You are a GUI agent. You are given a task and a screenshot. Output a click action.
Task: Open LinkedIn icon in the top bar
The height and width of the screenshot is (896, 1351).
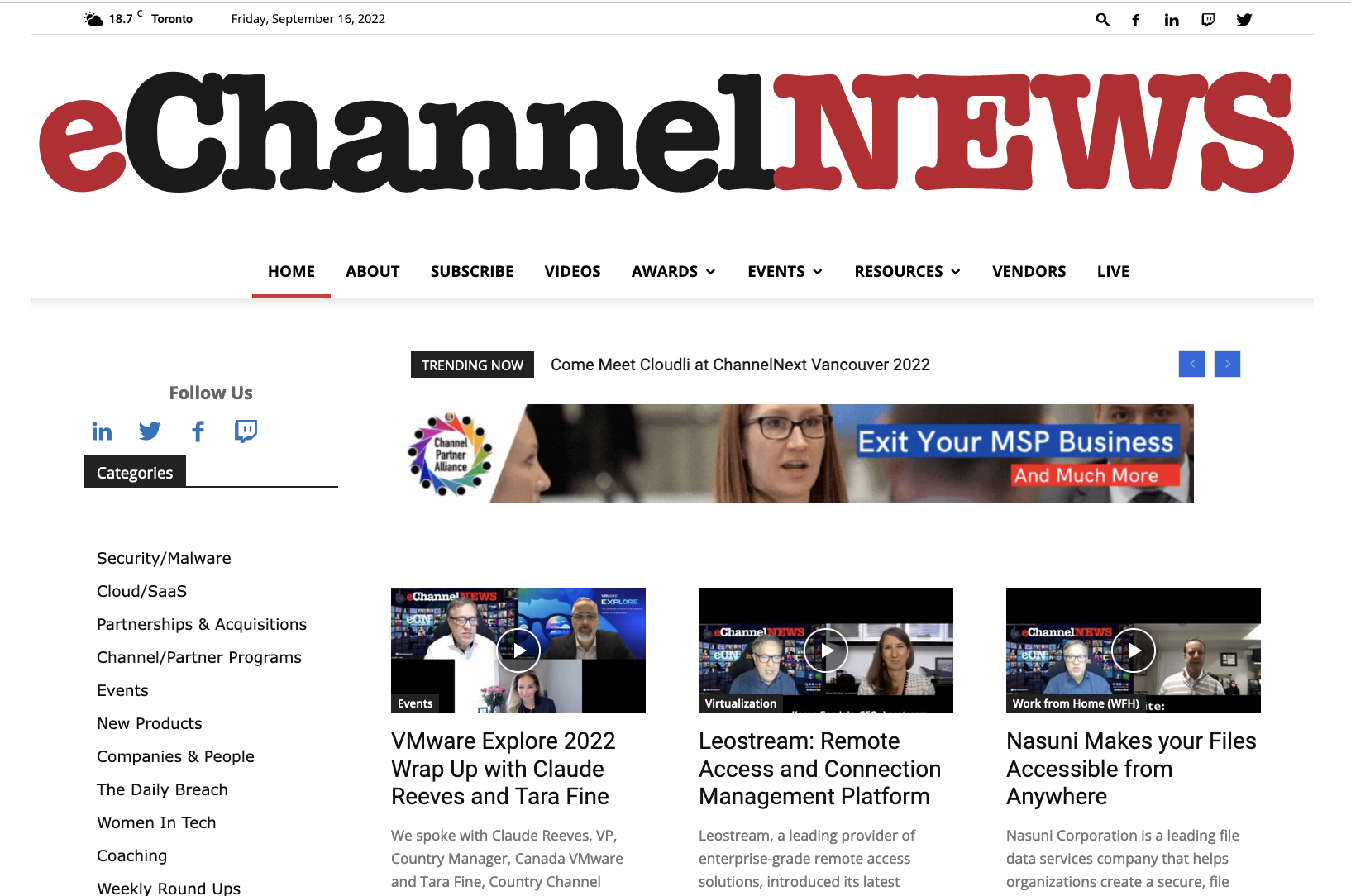click(1172, 20)
